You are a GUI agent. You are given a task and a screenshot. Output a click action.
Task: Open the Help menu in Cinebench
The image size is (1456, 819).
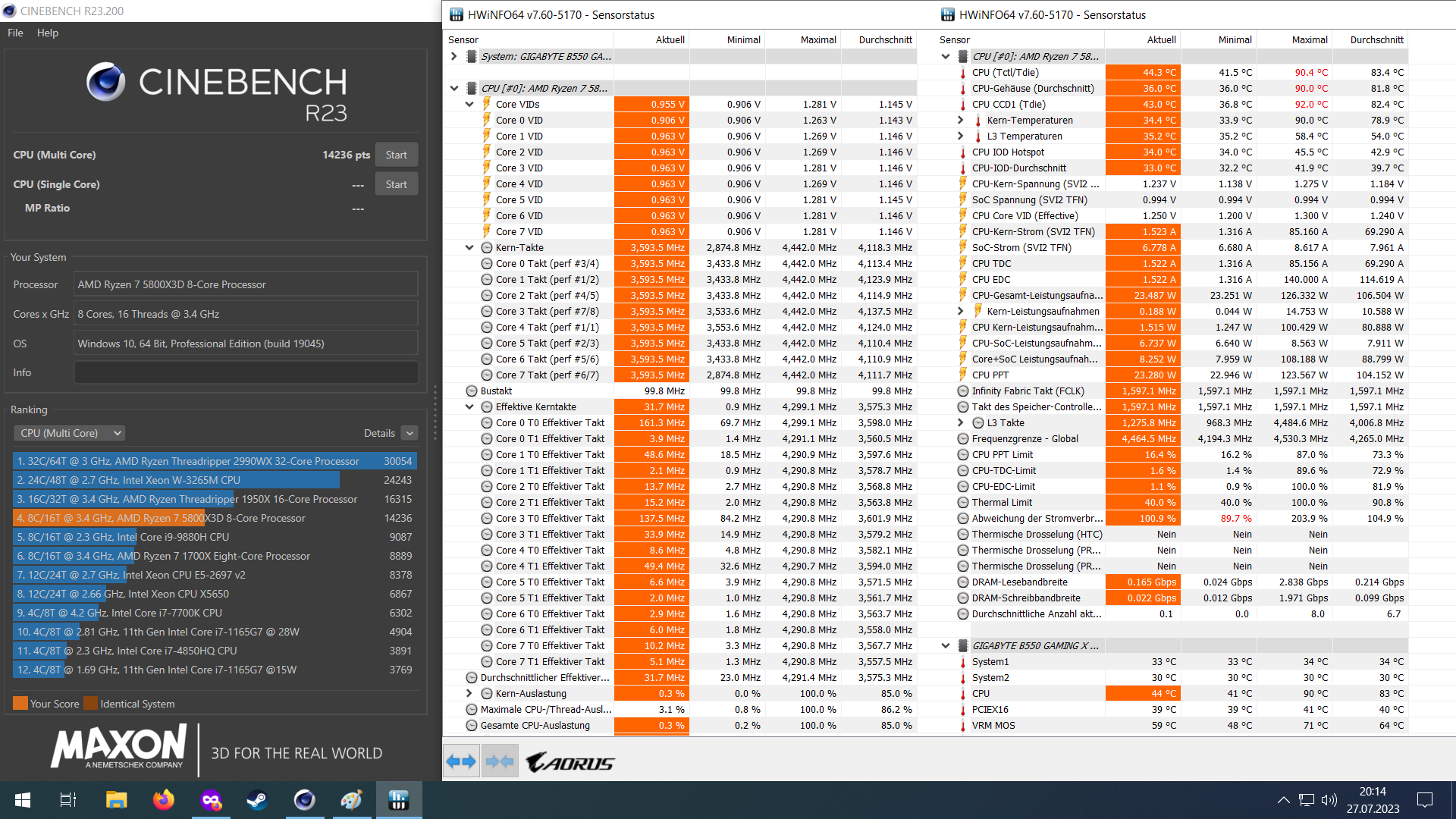47,33
